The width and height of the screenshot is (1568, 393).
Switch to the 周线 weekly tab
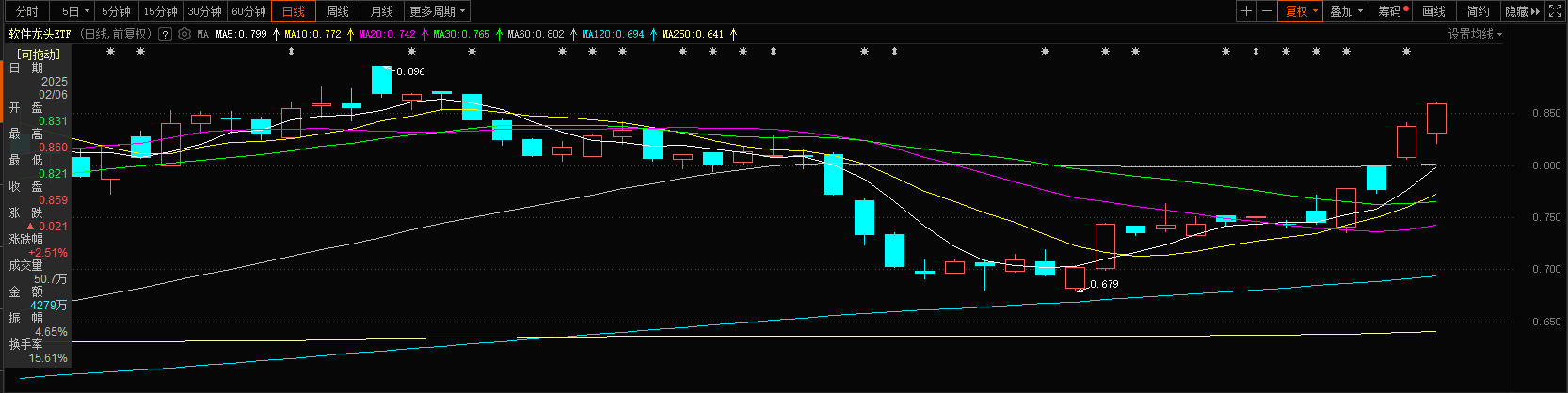(338, 11)
